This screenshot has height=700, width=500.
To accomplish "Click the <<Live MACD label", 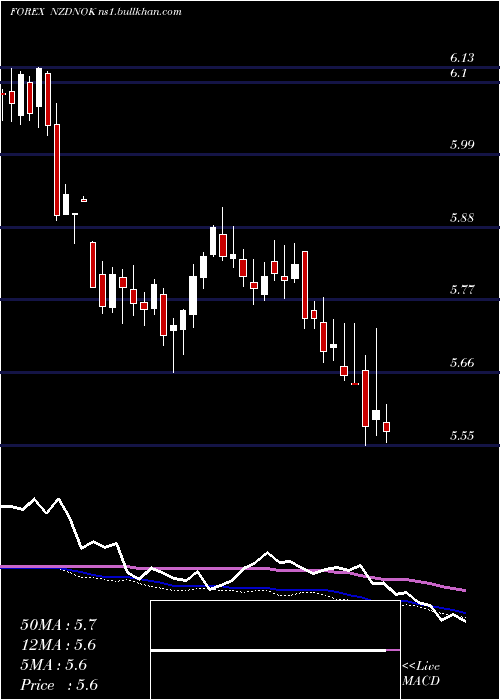I will (x=421, y=674).
